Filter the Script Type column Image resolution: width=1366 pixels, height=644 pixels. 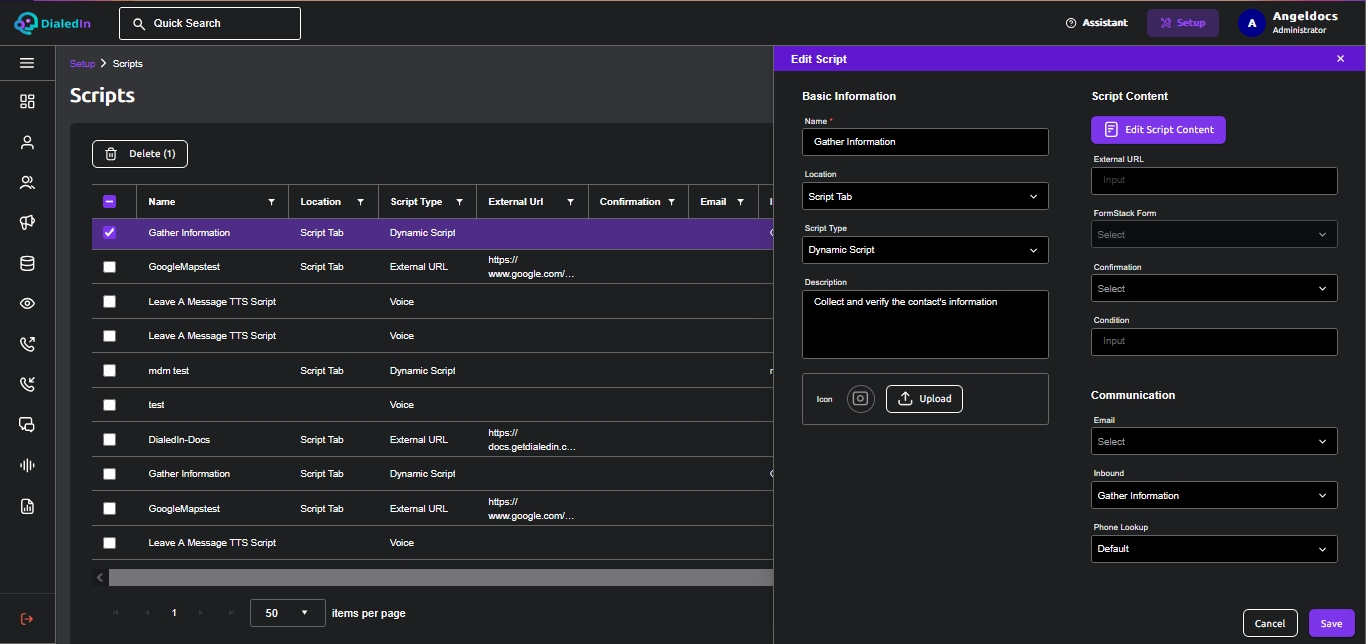tap(459, 202)
